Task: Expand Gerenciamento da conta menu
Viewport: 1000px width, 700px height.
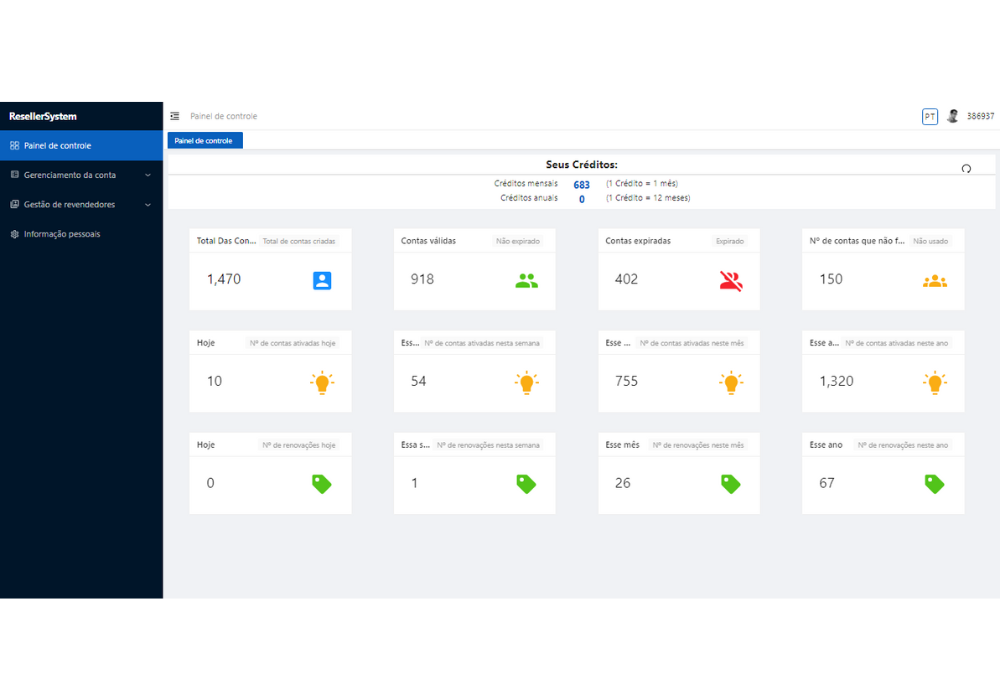Action: [x=80, y=175]
